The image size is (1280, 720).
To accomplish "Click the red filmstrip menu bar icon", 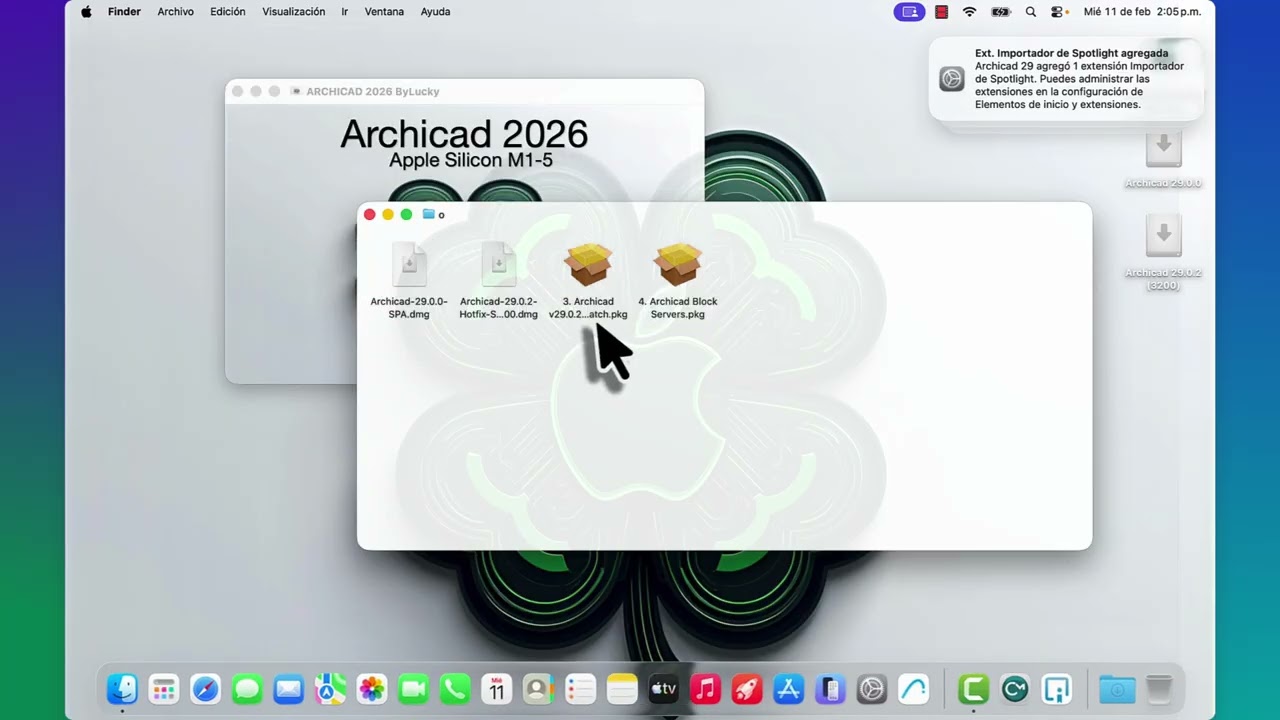I will point(941,12).
